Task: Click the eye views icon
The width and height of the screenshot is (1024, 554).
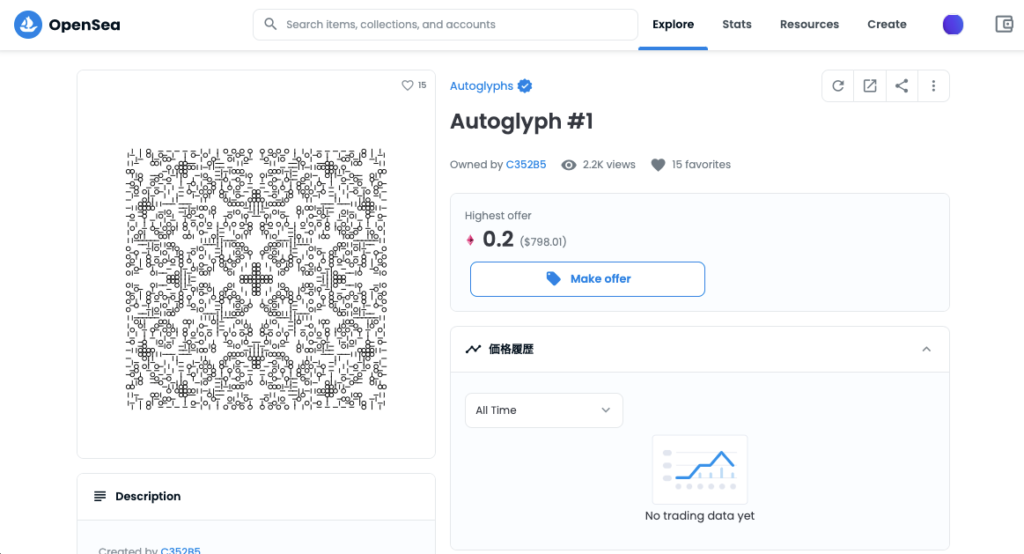Action: click(x=569, y=165)
